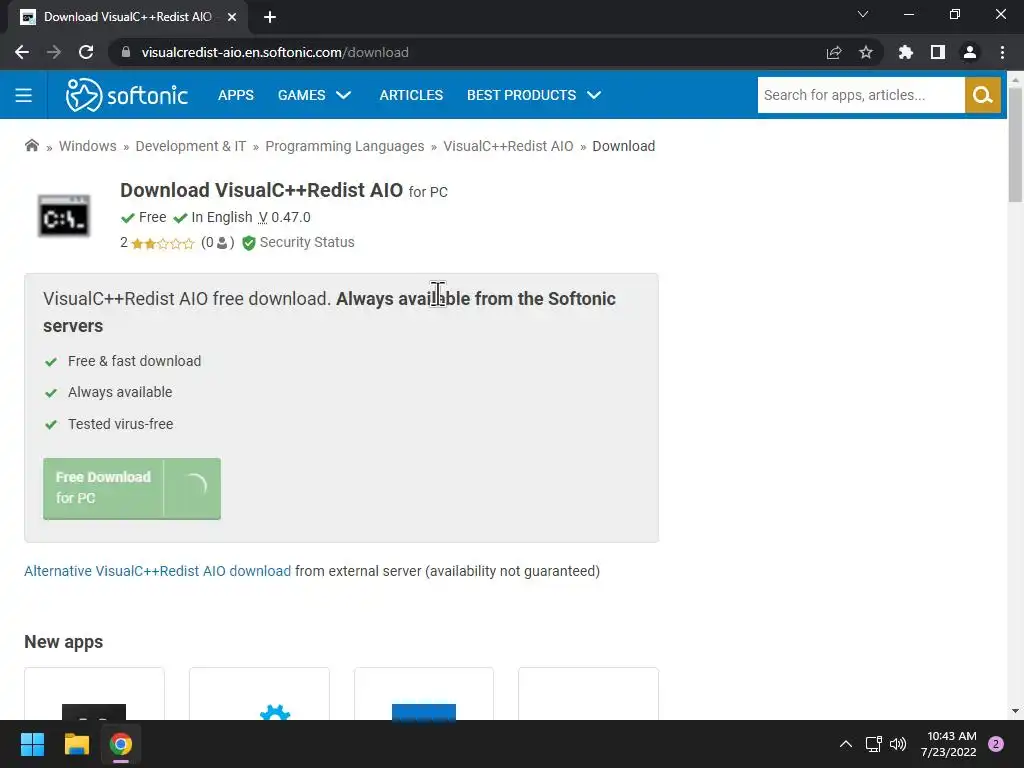View site info via the lock icon
The image size is (1024, 768).
click(x=126, y=52)
